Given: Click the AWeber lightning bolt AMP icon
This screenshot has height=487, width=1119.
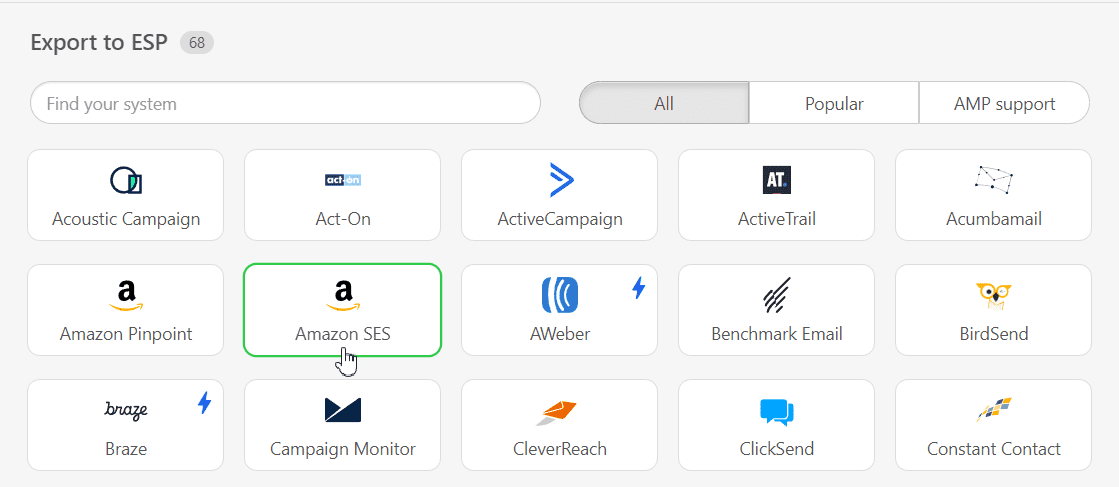Looking at the screenshot, I should coord(639,288).
